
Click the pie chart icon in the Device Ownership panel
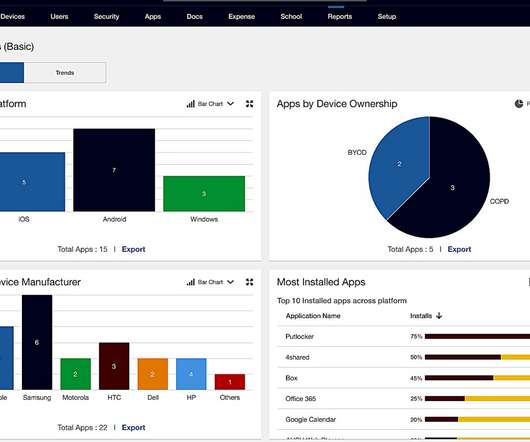coord(519,104)
